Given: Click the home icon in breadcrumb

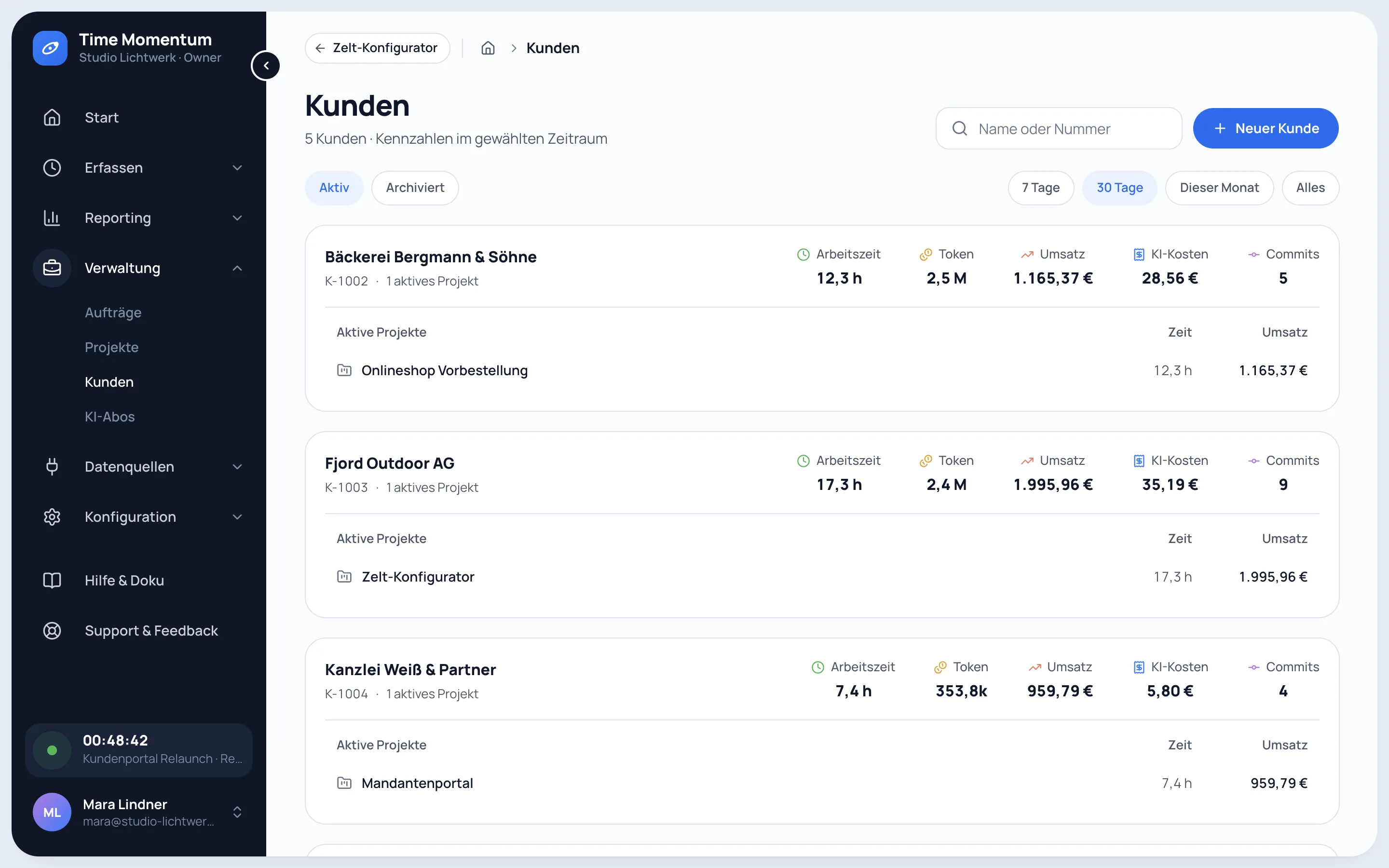Looking at the screenshot, I should (488, 48).
